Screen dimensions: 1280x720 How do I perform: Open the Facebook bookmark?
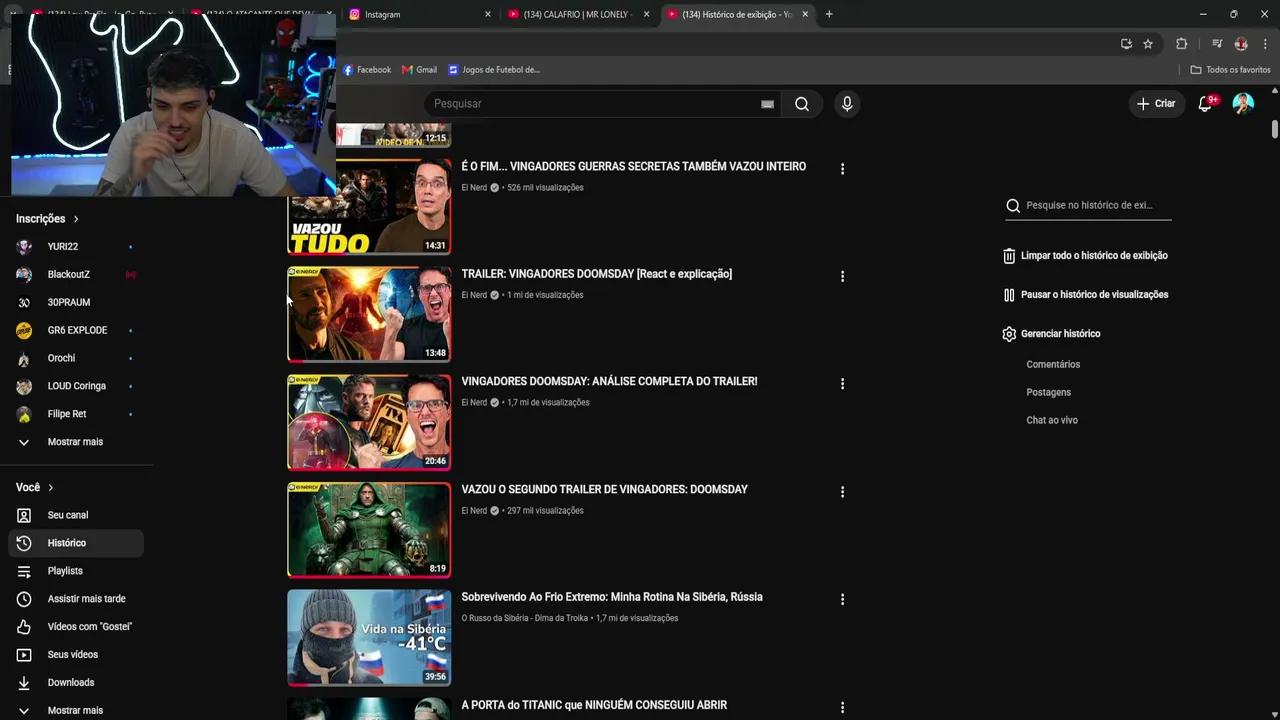[x=367, y=70]
